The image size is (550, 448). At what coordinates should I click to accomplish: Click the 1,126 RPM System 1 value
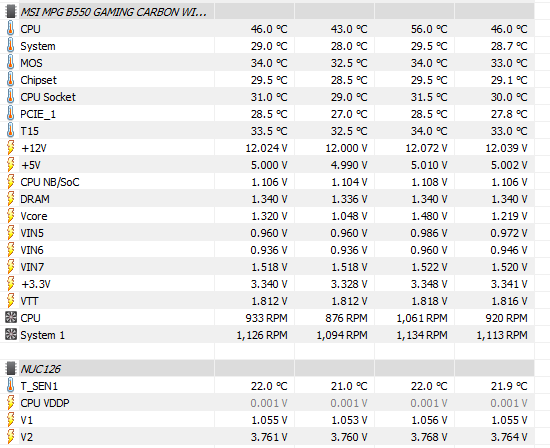click(262, 335)
